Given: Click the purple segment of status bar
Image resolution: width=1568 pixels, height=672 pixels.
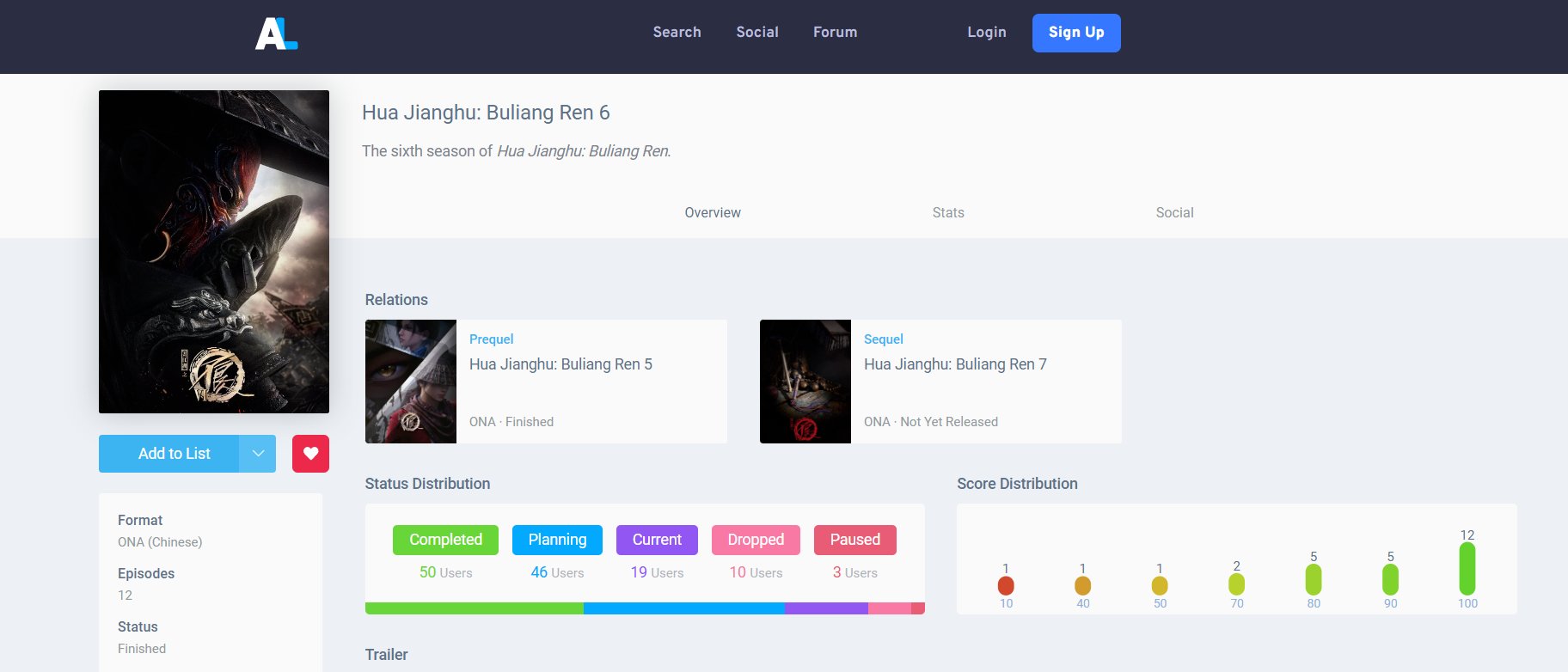Looking at the screenshot, I should [826, 608].
